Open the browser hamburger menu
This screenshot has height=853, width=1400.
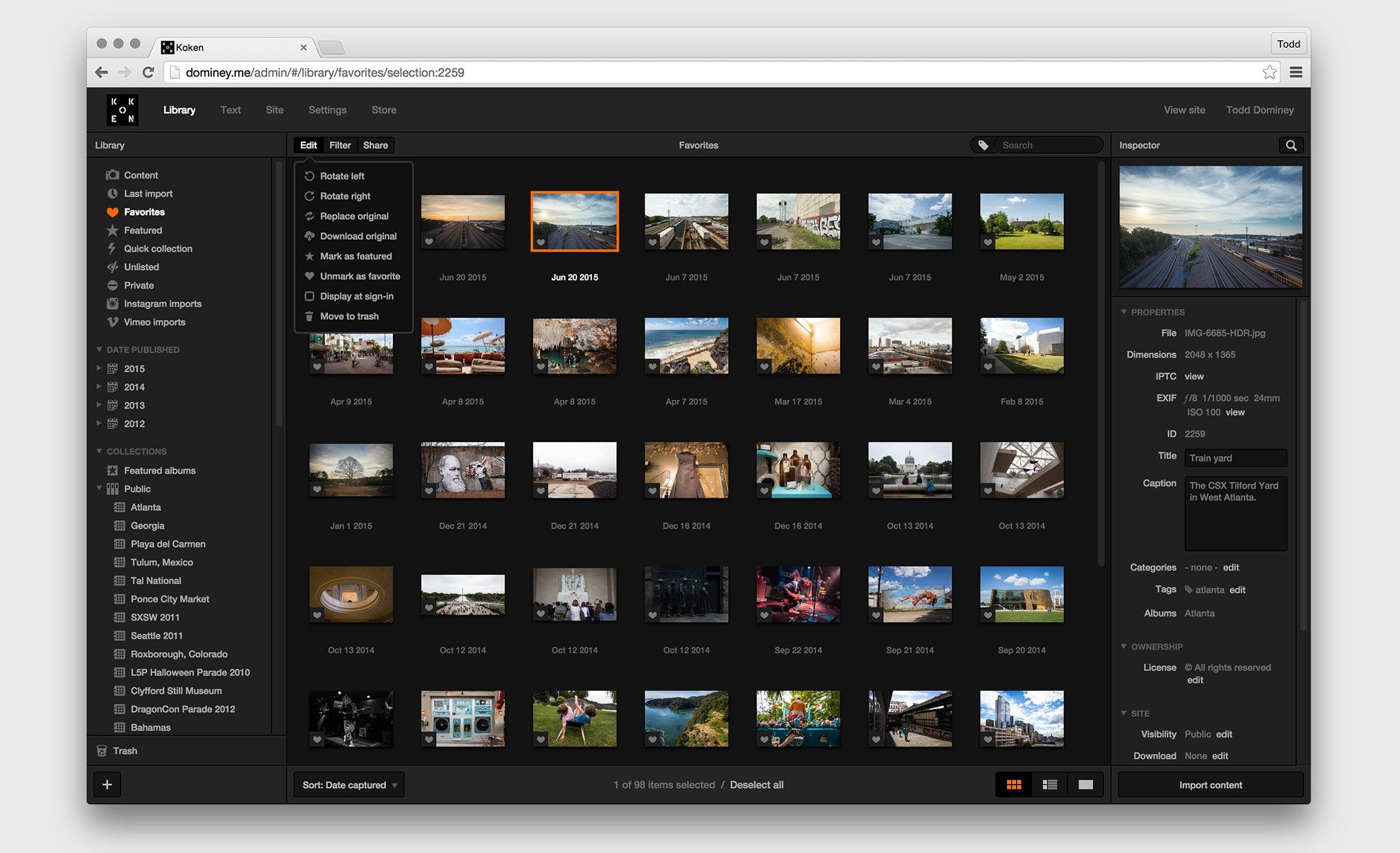[x=1295, y=72]
